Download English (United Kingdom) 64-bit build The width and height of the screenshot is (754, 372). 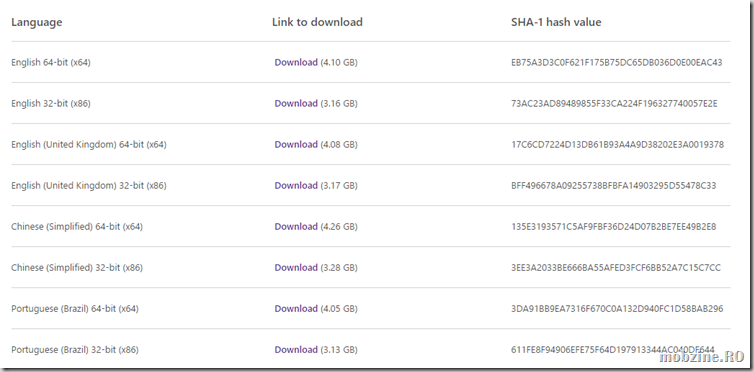pyautogui.click(x=296, y=144)
